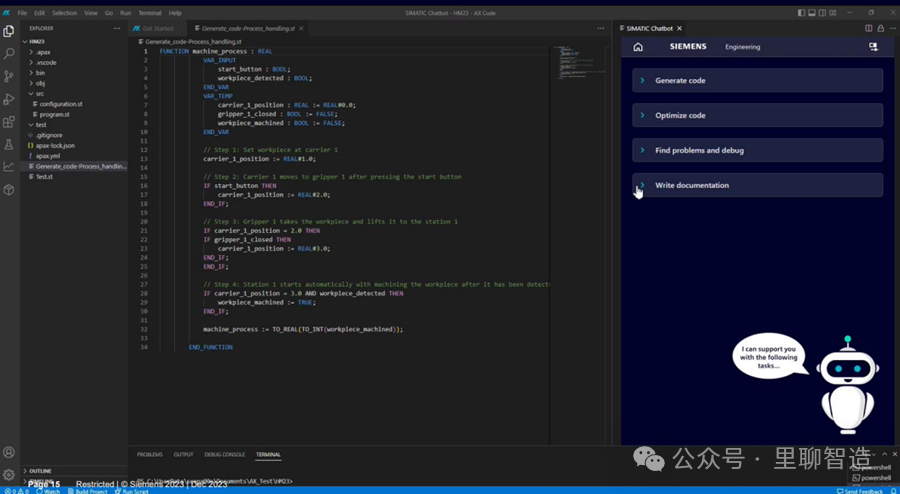Expand the bin folder
The height and width of the screenshot is (494, 900).
click(x=75, y=73)
